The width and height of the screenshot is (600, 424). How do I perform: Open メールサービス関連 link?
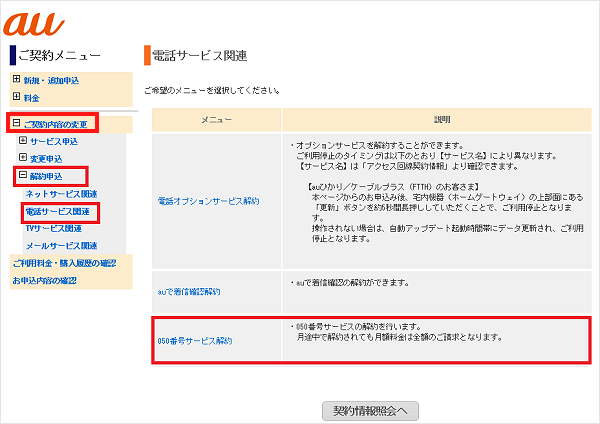[61, 245]
